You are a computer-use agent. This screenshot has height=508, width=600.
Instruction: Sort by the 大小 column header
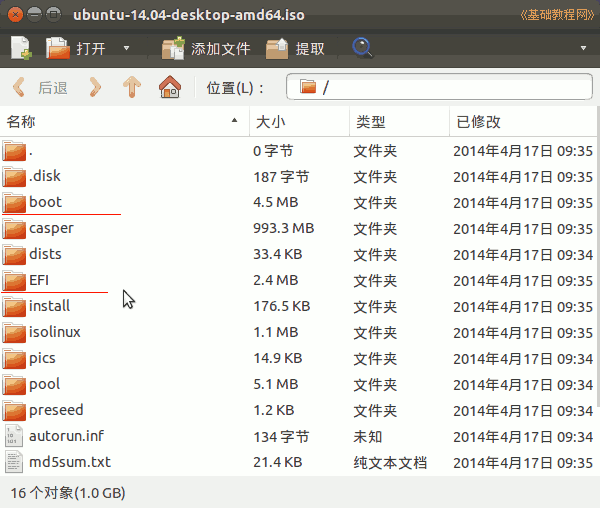point(299,122)
